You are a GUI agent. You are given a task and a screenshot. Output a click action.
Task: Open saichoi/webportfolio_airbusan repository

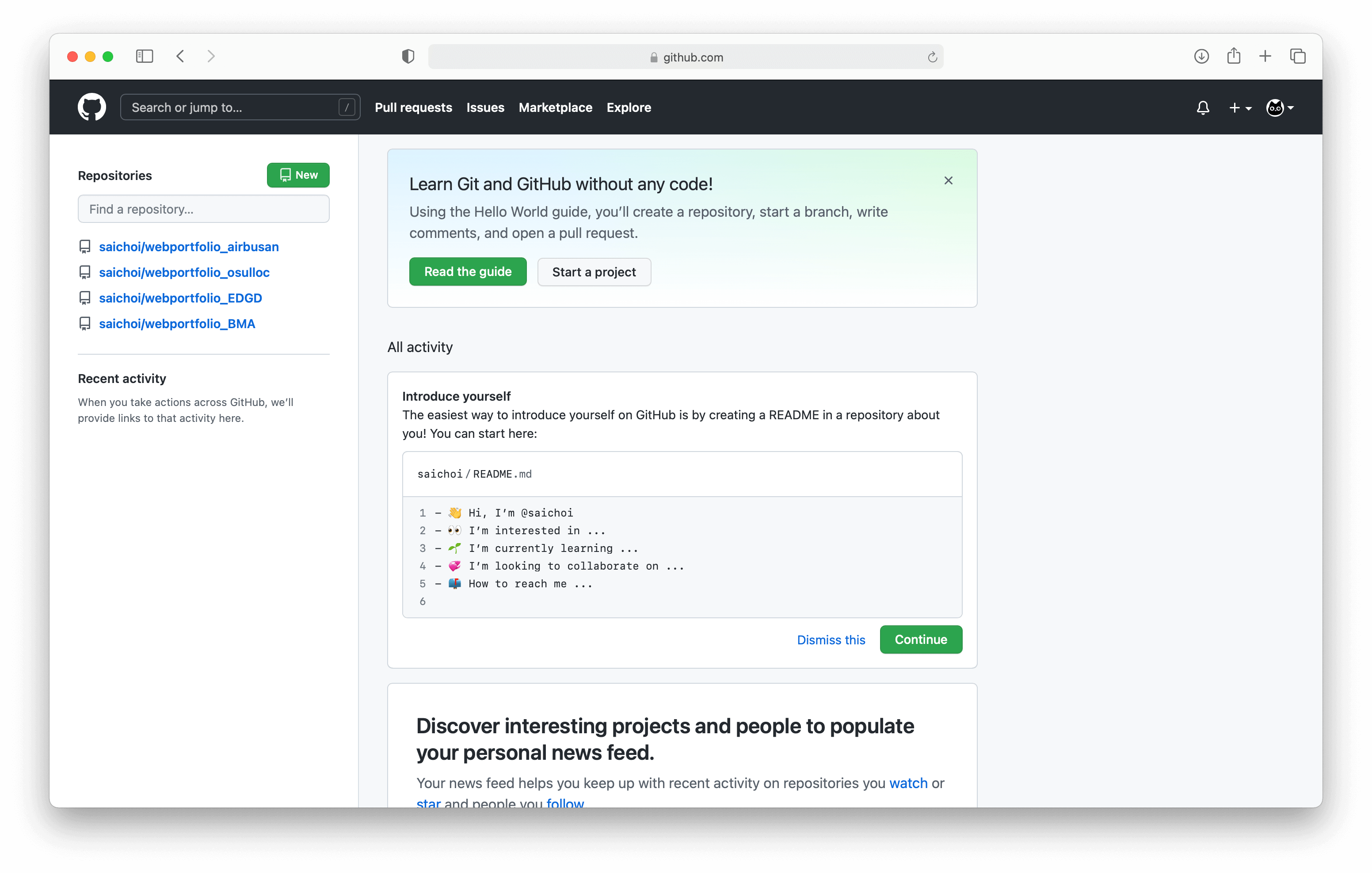(x=189, y=247)
